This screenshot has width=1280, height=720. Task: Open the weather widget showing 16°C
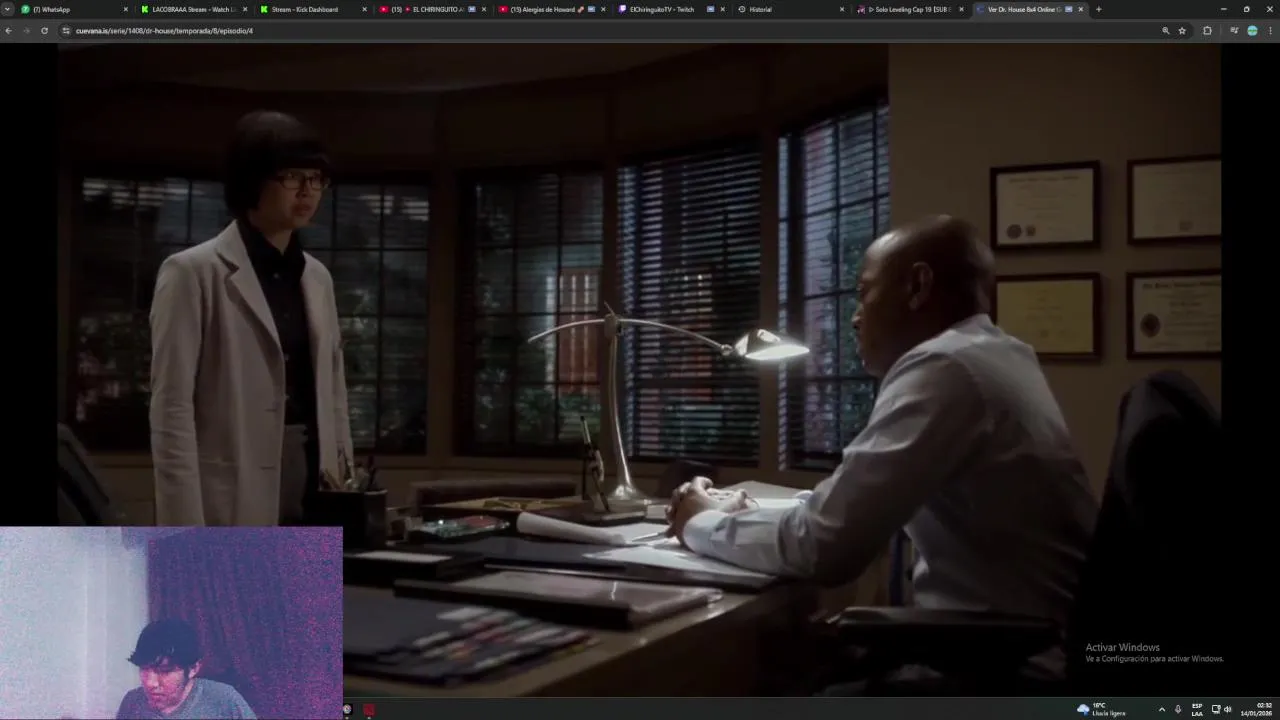(1101, 709)
